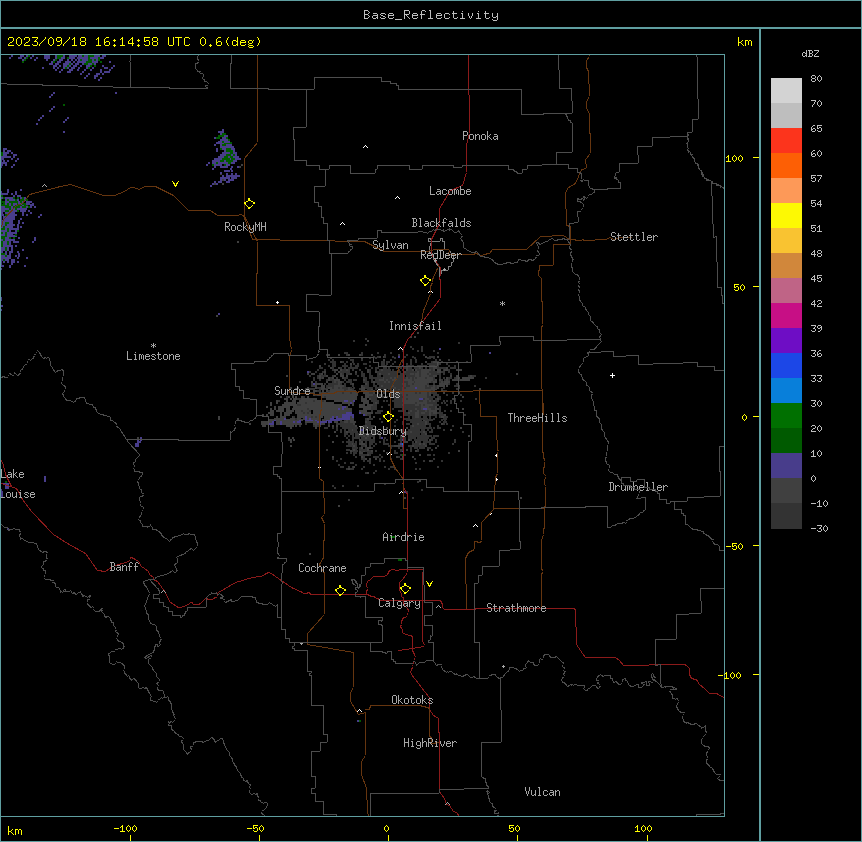
Task: Select the yellow 54 dBZ color band
Action: (786, 215)
